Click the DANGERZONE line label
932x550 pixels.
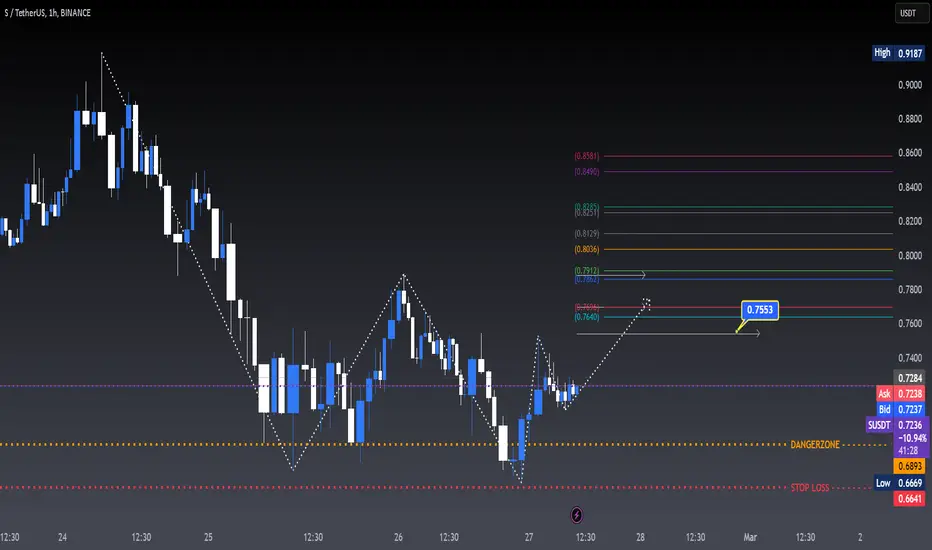tap(815, 445)
